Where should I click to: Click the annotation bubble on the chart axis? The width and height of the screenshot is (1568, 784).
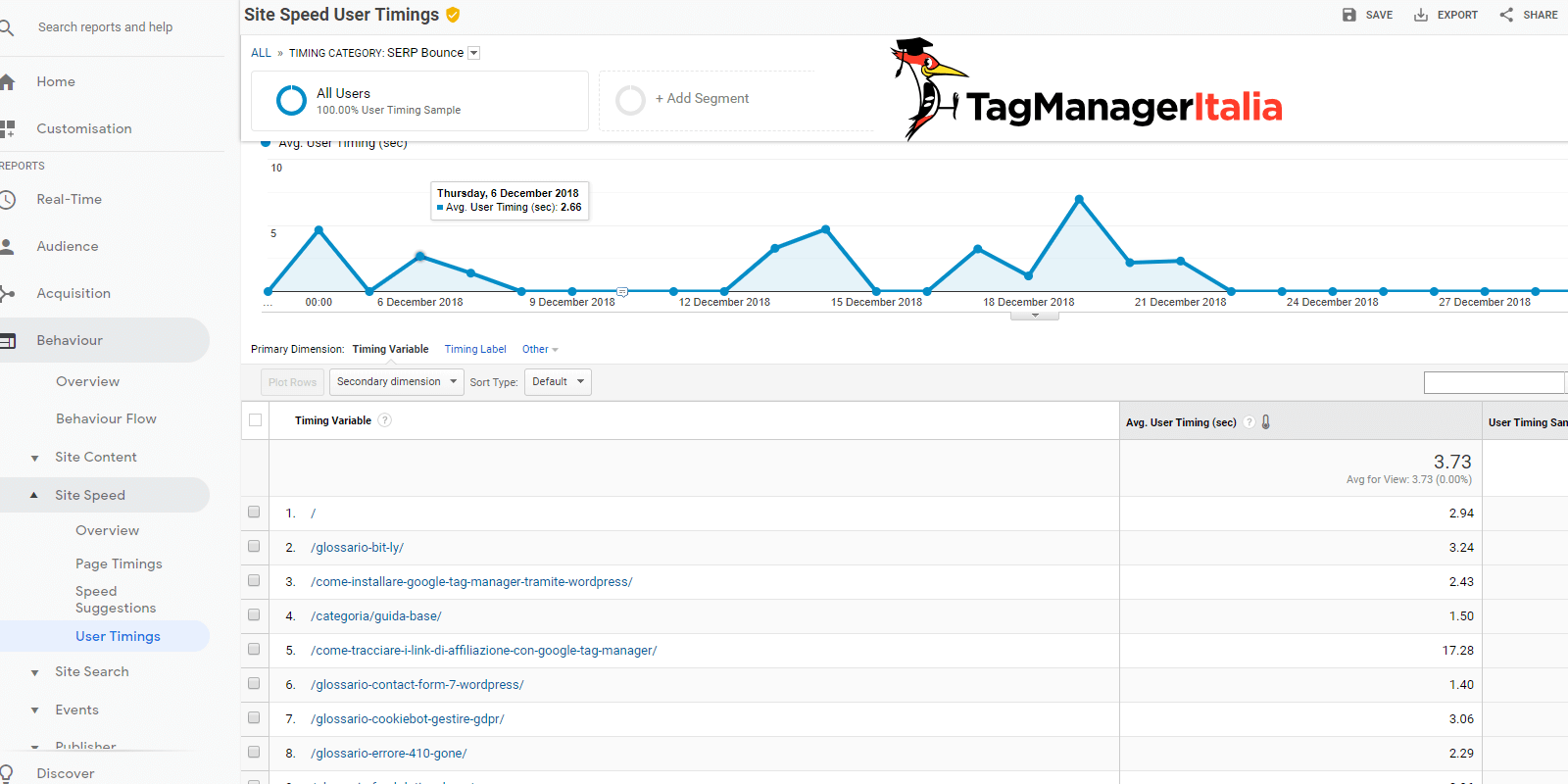(x=622, y=292)
